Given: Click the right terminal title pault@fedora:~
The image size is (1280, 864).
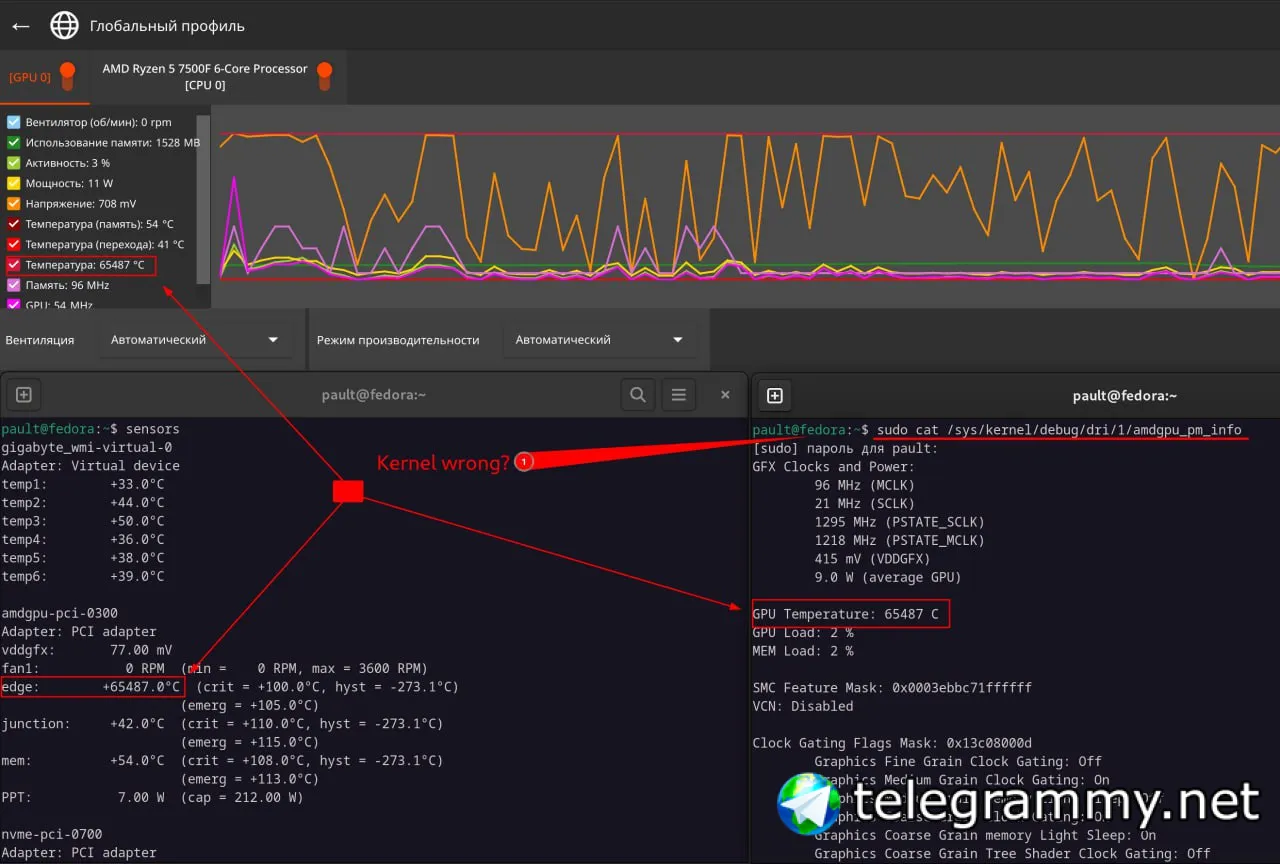Looking at the screenshot, I should (x=1125, y=396).
